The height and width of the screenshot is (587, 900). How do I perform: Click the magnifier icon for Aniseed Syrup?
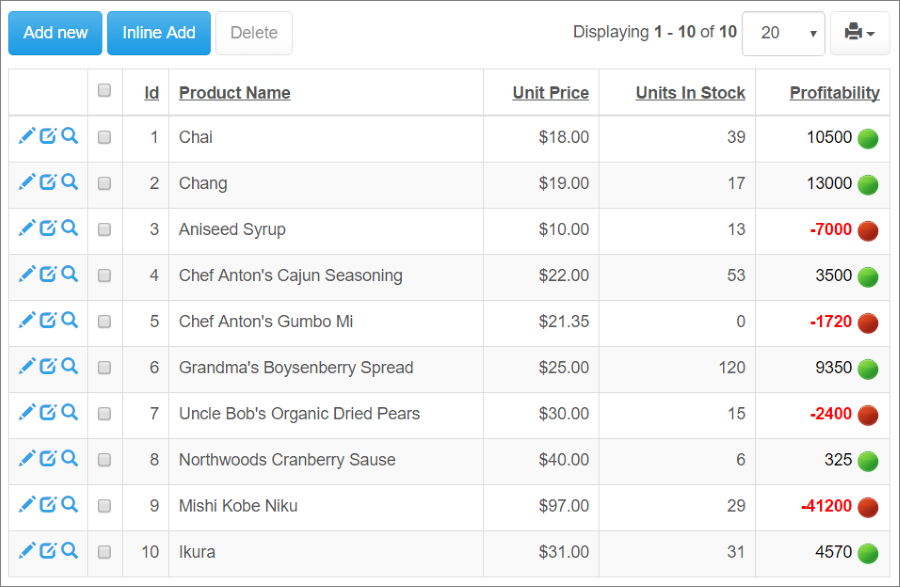pyautogui.click(x=69, y=228)
